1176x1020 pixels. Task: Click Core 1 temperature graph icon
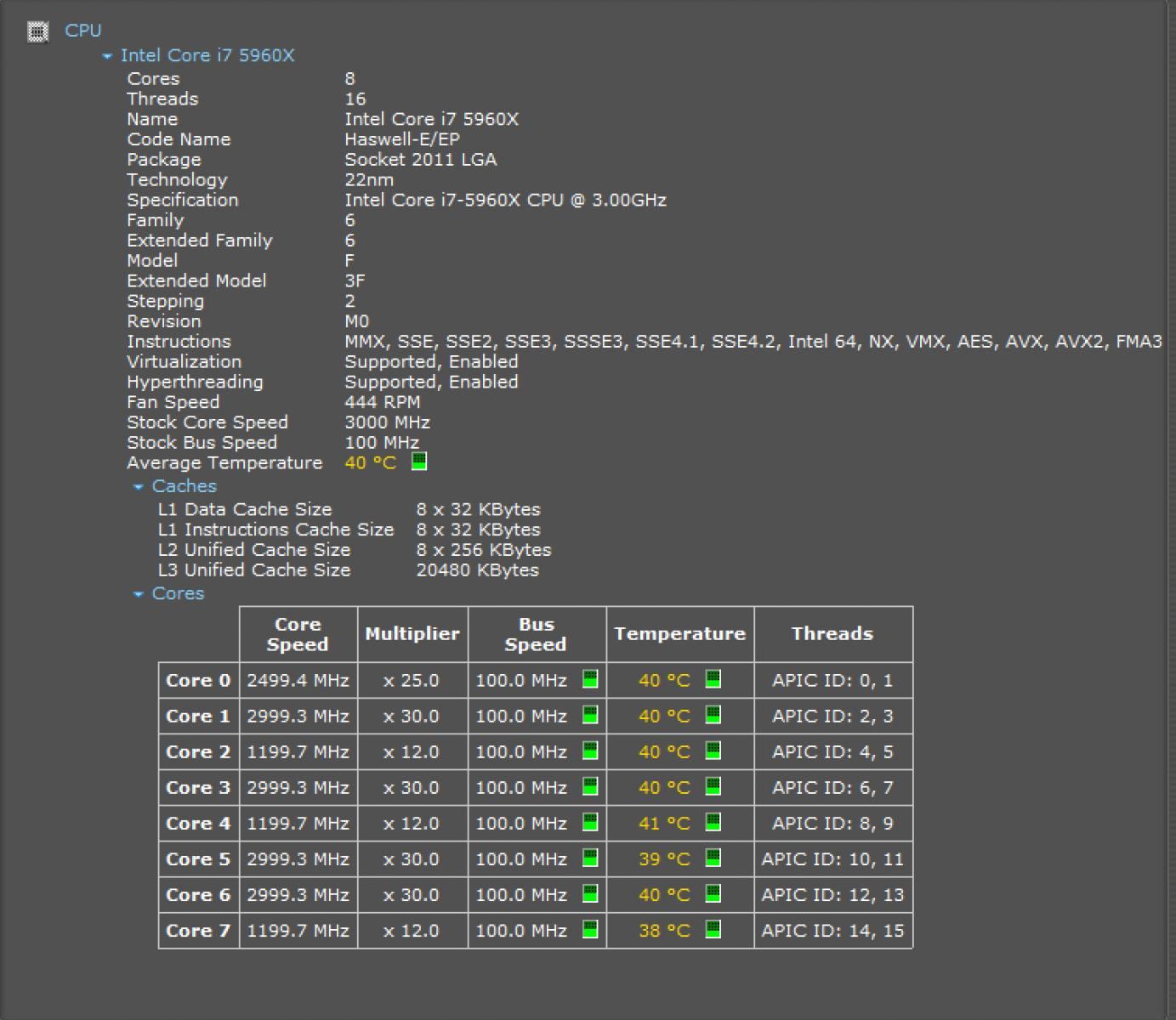pyautogui.click(x=713, y=715)
